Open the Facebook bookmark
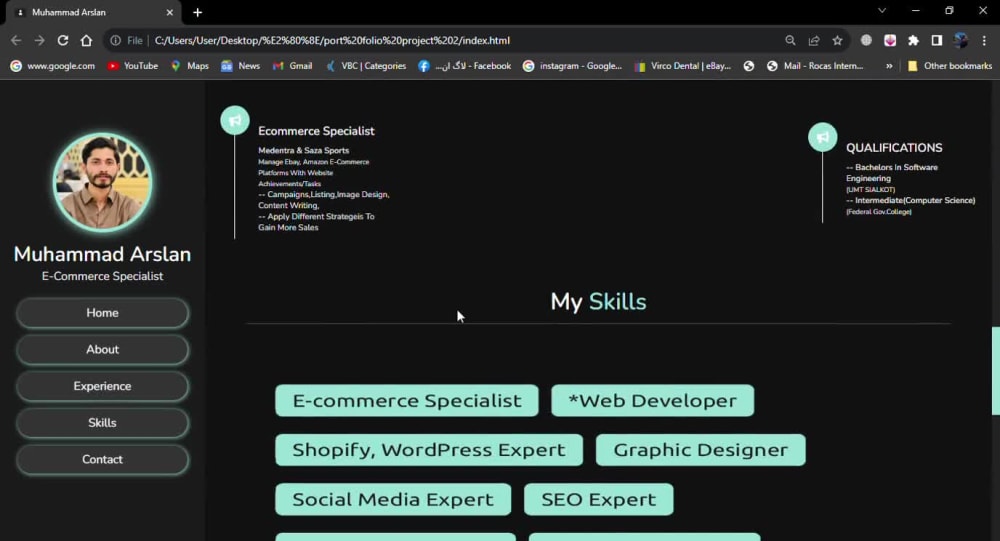Image resolution: width=1000 pixels, height=541 pixels. pyautogui.click(x=465, y=66)
